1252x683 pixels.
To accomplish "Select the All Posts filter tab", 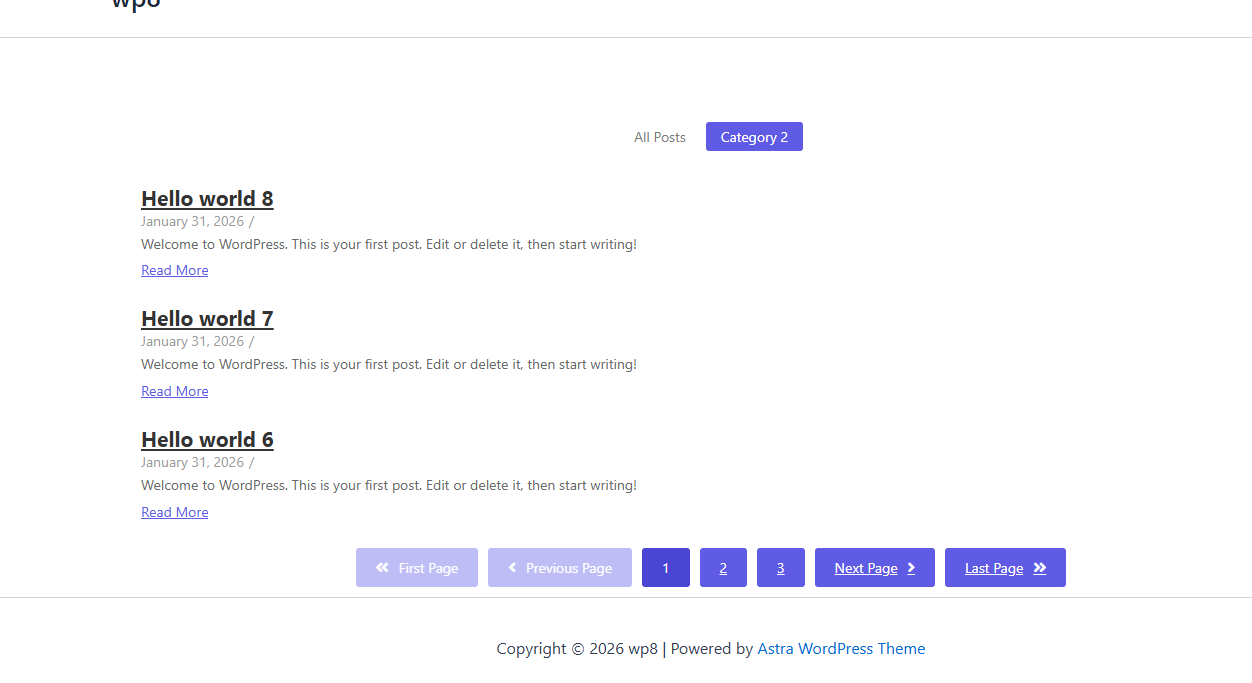I will (x=660, y=137).
